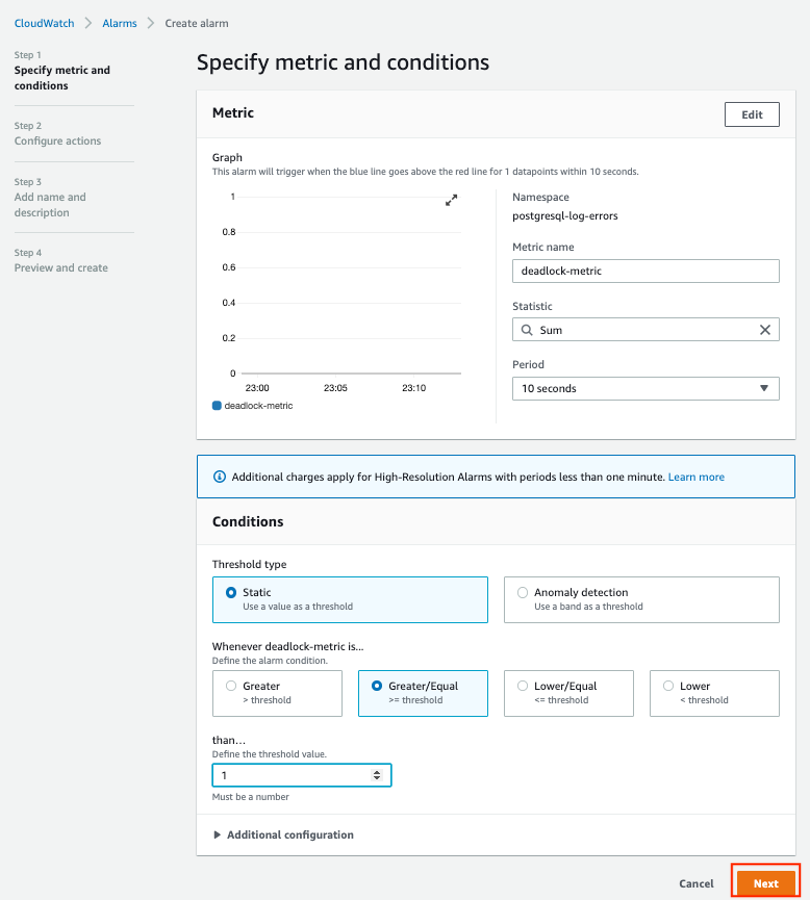Choose the Greater/Equal condition option
This screenshot has width=810, height=902.
(x=377, y=686)
